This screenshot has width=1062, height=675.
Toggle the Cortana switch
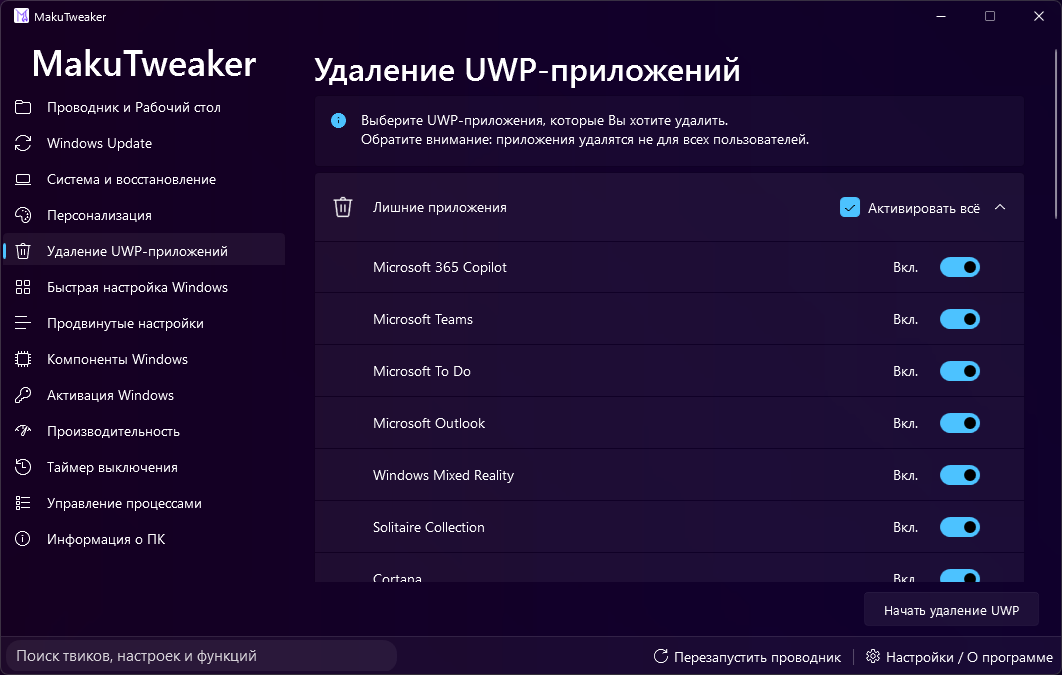960,576
